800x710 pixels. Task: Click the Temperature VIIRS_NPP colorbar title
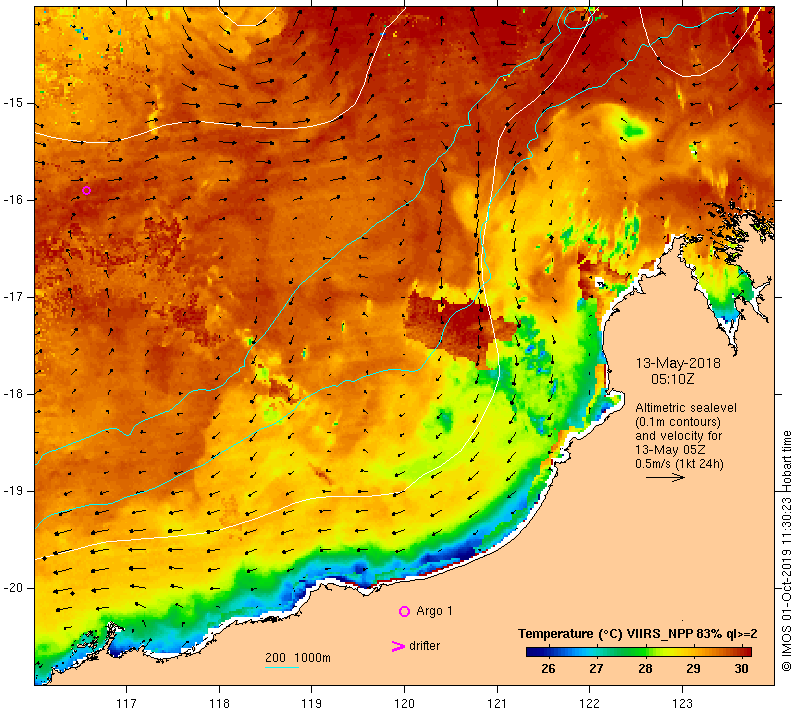(638, 634)
